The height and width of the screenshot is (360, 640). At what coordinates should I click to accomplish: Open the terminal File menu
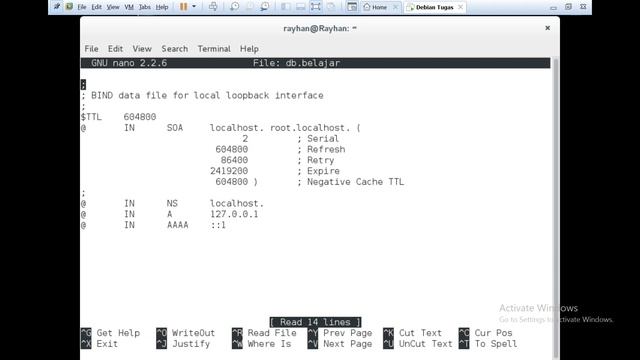click(91, 49)
